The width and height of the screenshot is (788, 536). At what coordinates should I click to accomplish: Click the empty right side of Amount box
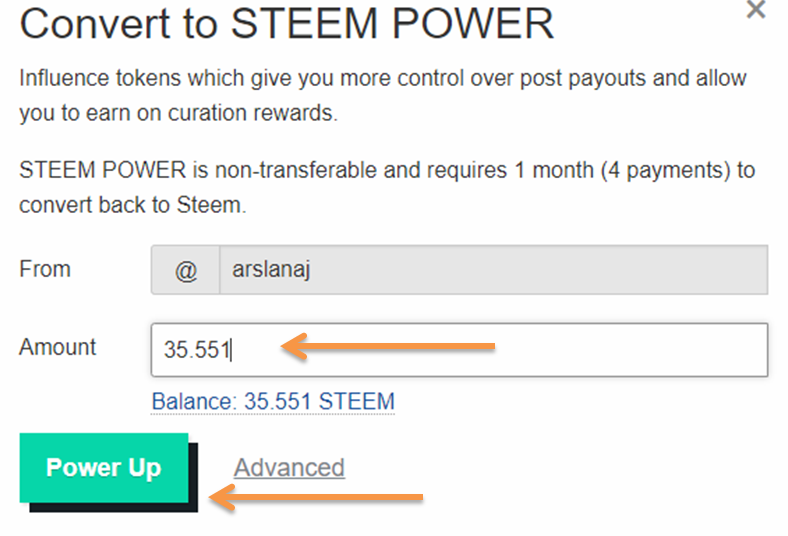[x=650, y=350]
